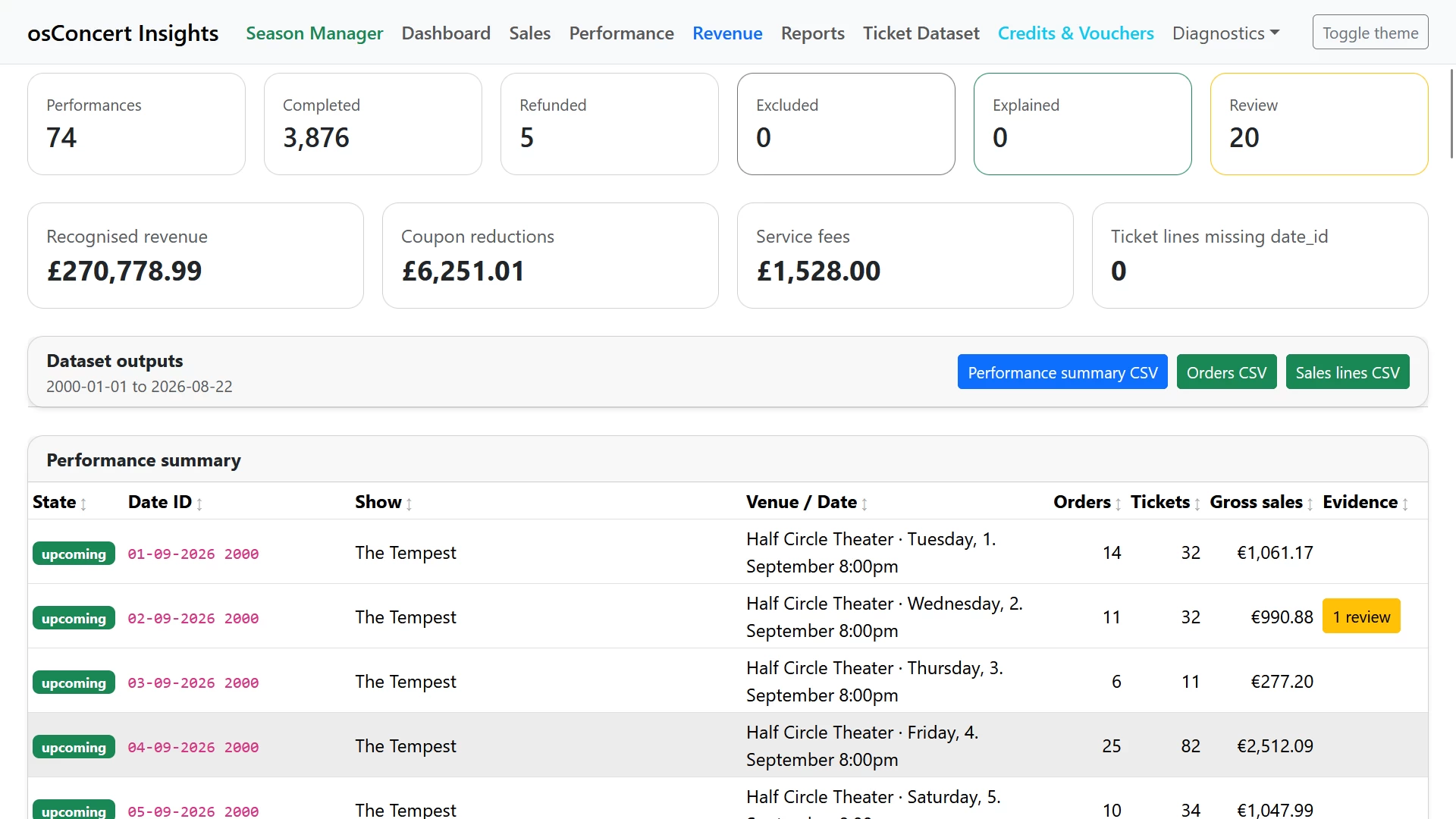Select the Explained filter card
This screenshot has width=1456, height=819.
(x=1083, y=124)
